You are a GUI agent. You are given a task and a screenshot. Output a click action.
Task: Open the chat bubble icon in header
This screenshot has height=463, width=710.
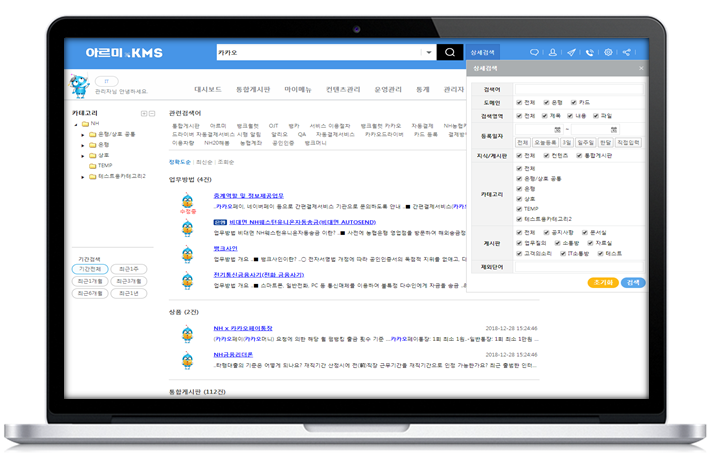click(x=535, y=52)
